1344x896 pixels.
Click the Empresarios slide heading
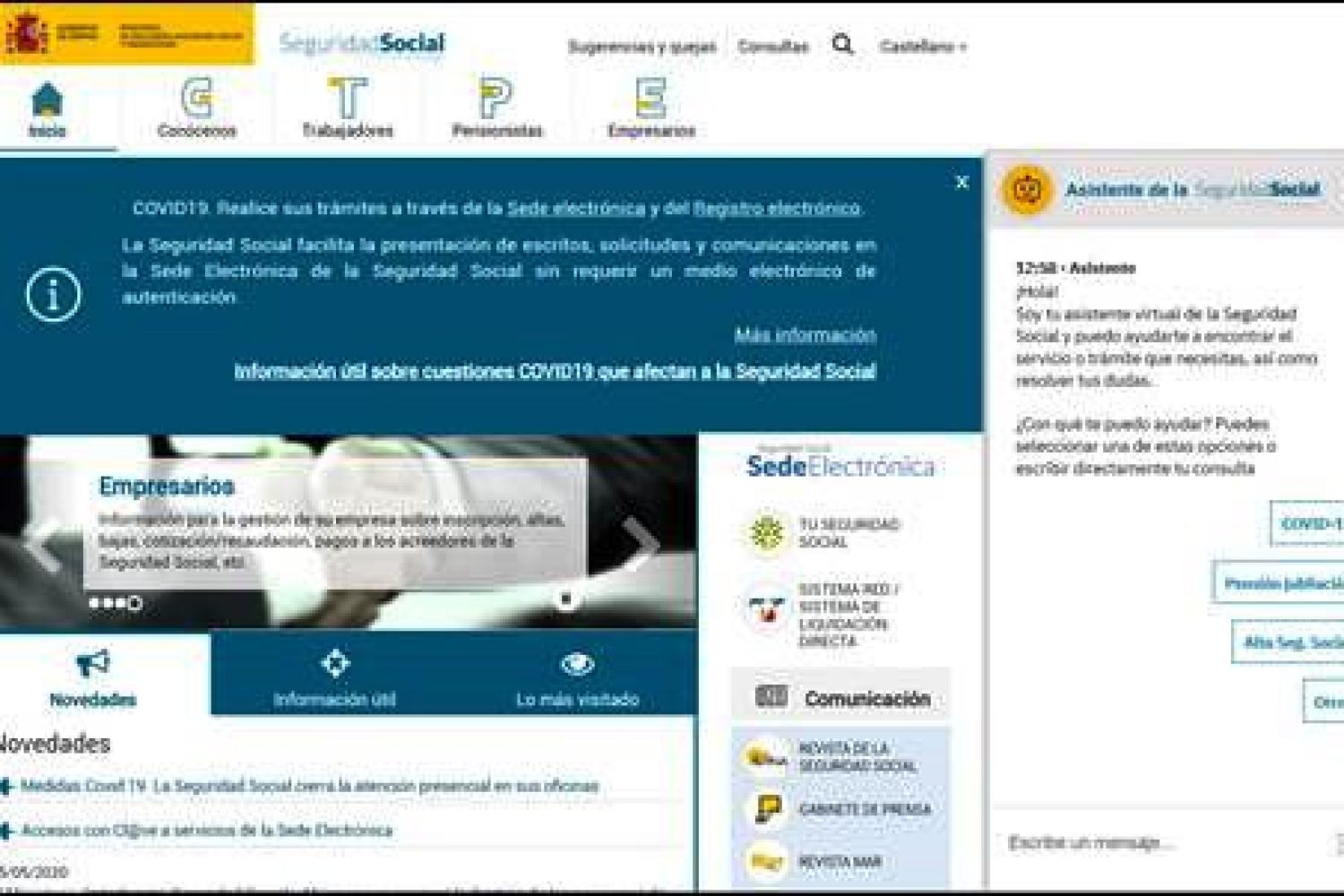point(167,486)
